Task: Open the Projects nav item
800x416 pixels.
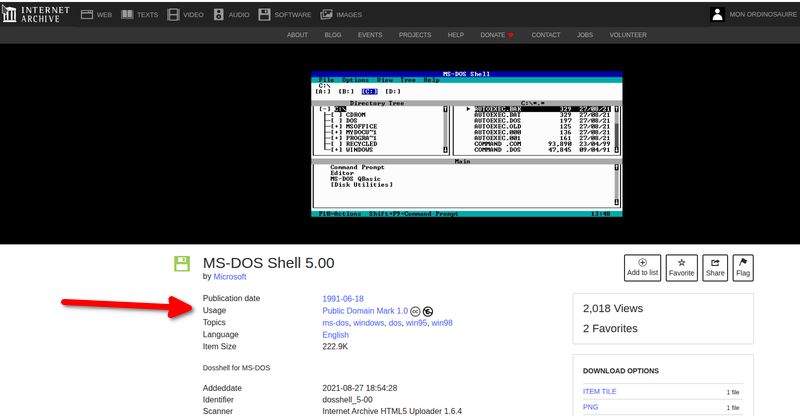Action: tap(415, 35)
